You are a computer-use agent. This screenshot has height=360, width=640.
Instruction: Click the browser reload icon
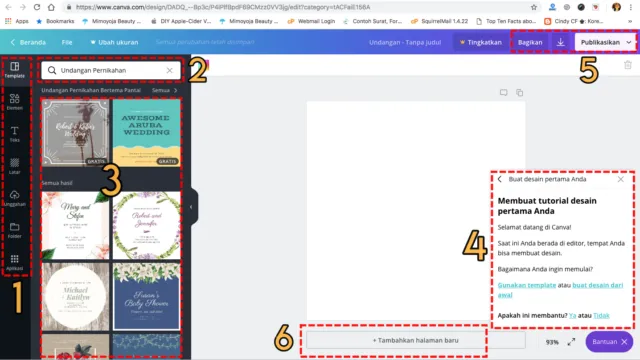tap(37, 7)
